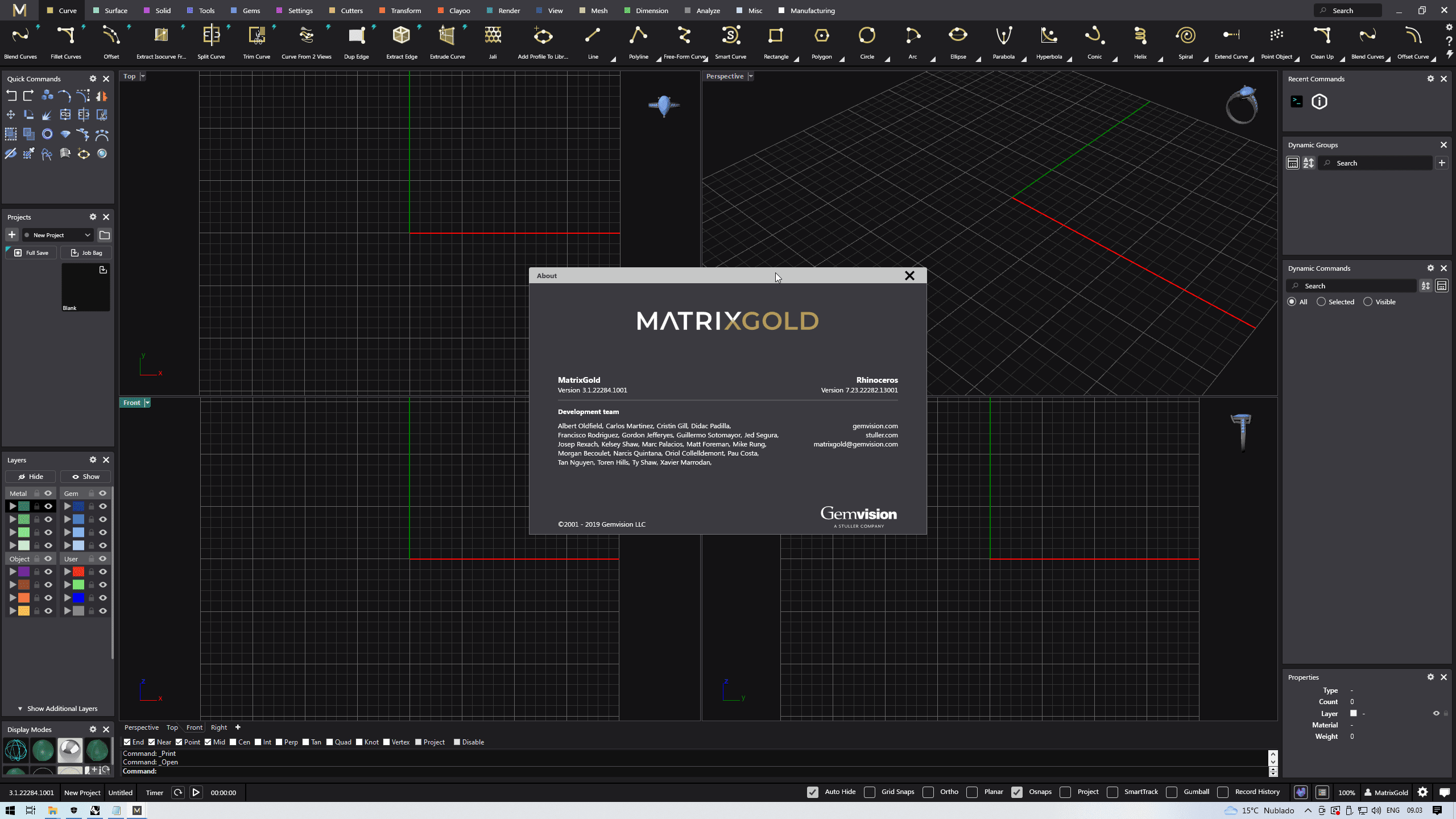Image resolution: width=1456 pixels, height=819 pixels.
Task: Choose the Extrude Curve tool
Action: [447, 36]
